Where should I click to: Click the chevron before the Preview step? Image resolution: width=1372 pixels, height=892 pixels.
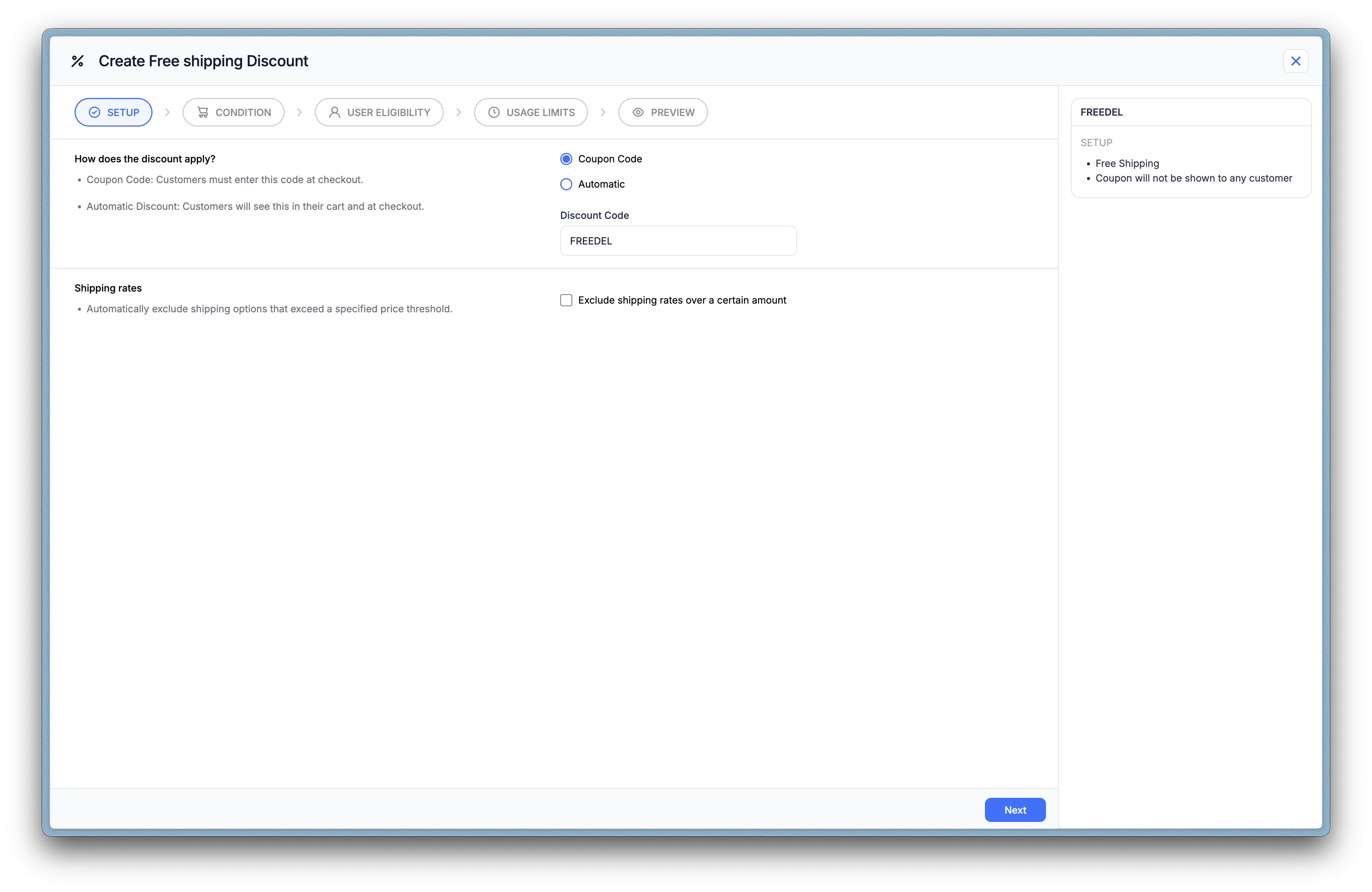[x=603, y=112]
